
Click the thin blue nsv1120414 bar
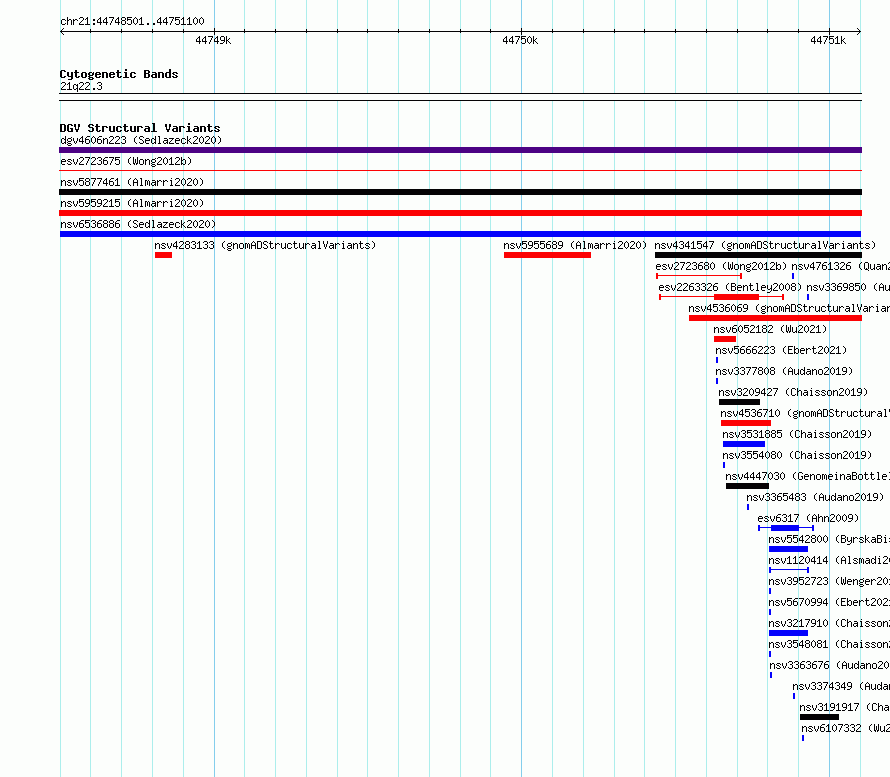pyautogui.click(x=789, y=570)
